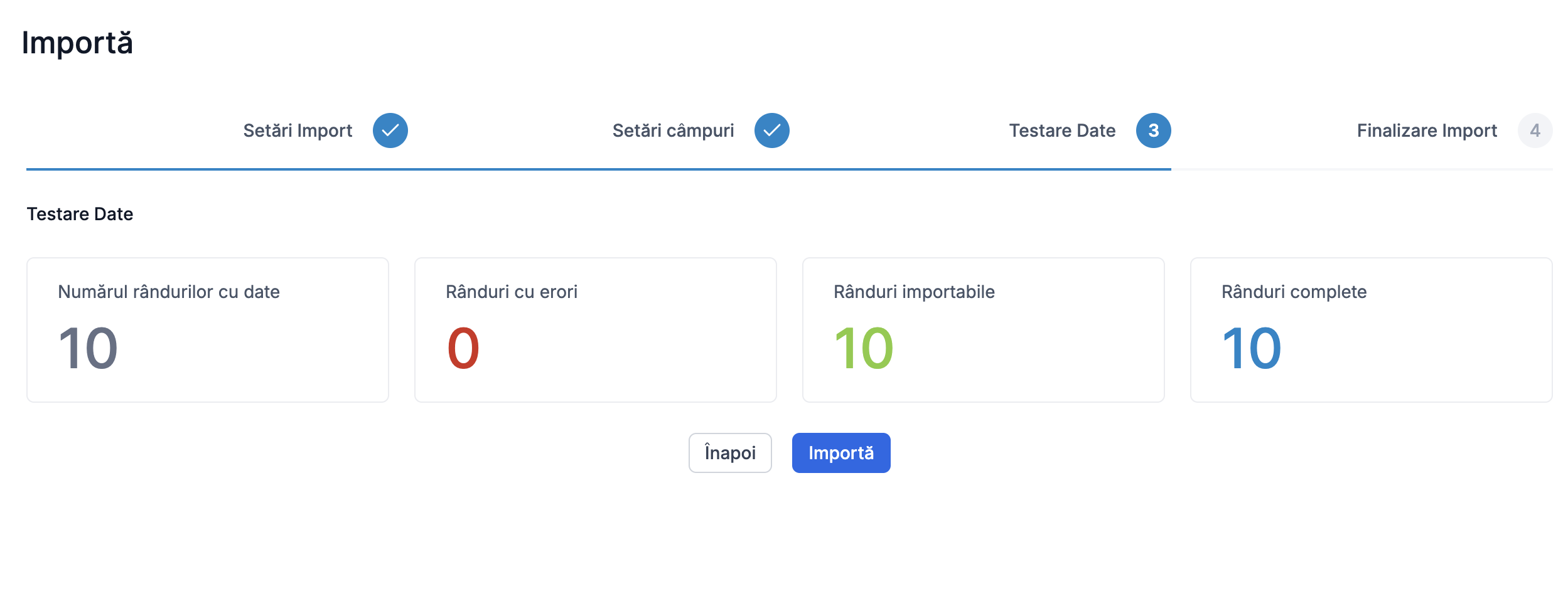
Task: Click the blue Importă button
Action: [x=840, y=453]
